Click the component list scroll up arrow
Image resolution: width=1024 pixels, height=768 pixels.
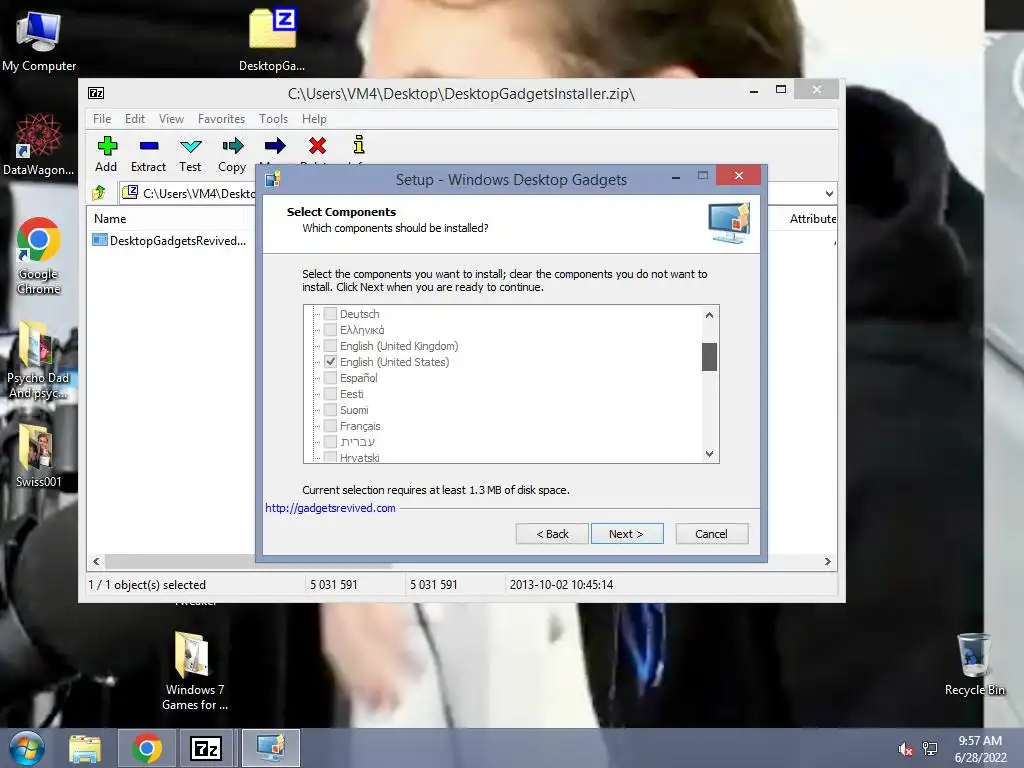pos(709,315)
